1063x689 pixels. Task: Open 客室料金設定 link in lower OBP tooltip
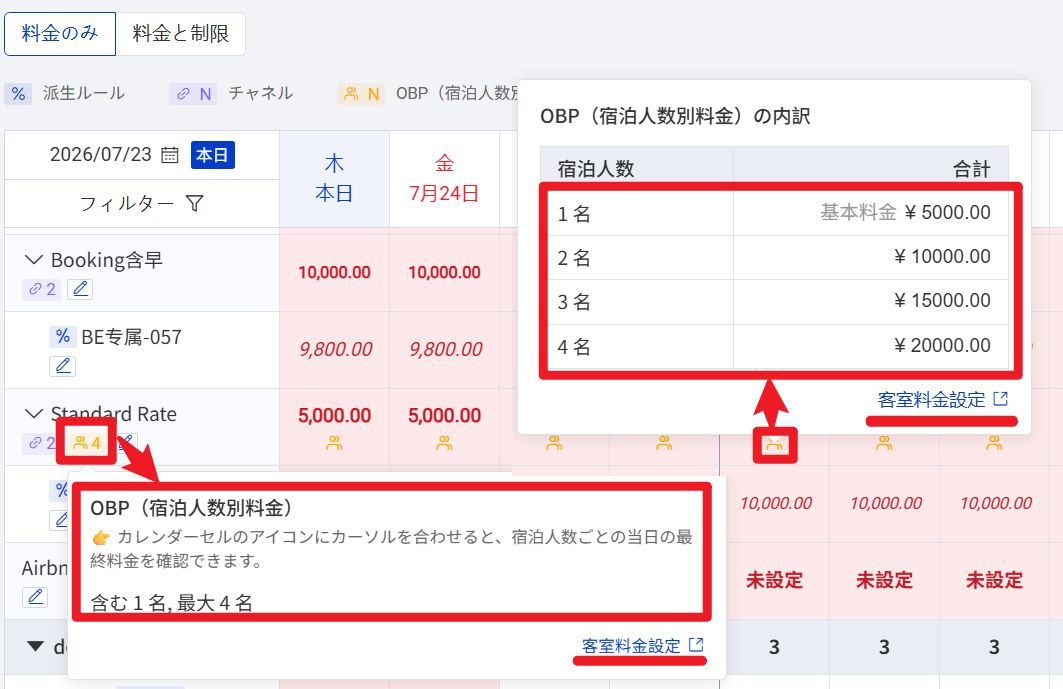(643, 646)
